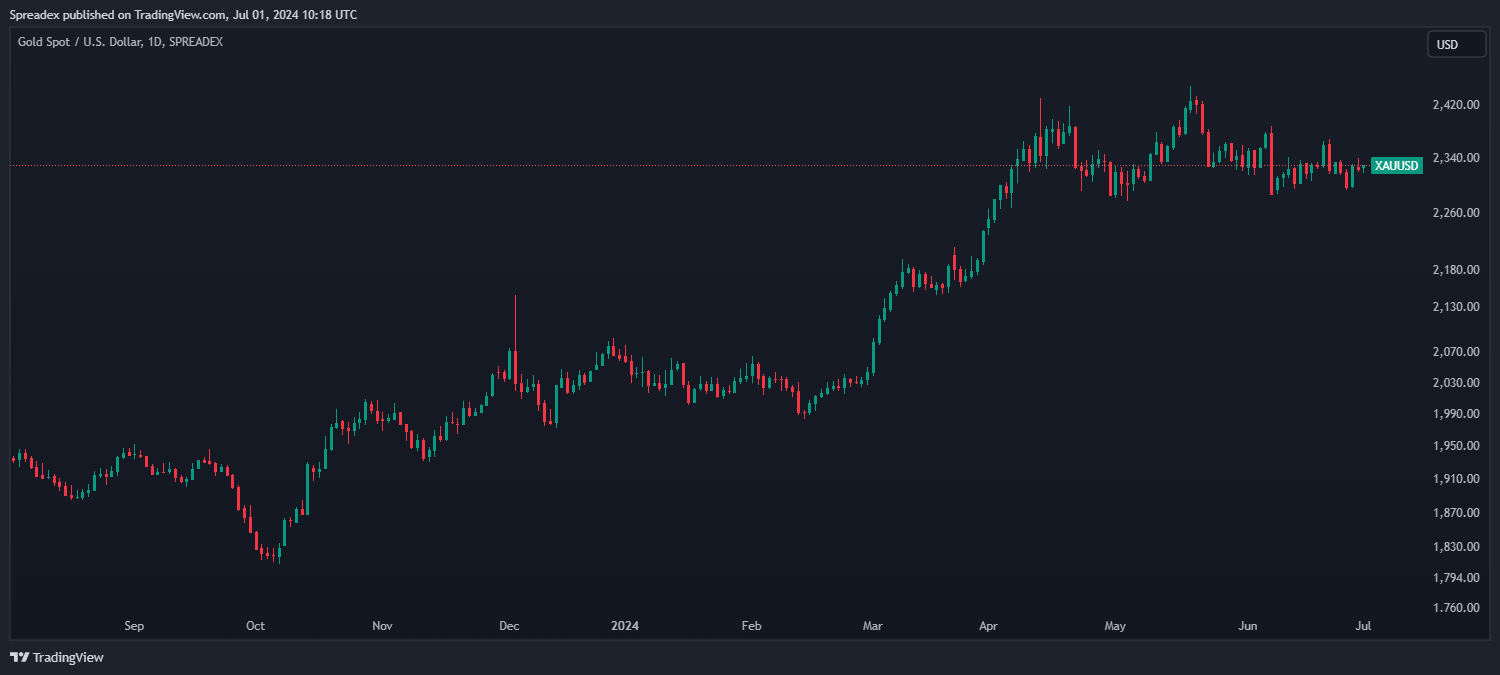Click the May label on time axis
The width and height of the screenshot is (1500, 675).
1115,626
